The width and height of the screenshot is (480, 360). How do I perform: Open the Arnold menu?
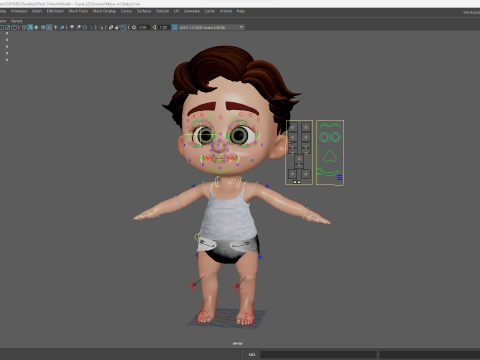pos(226,11)
